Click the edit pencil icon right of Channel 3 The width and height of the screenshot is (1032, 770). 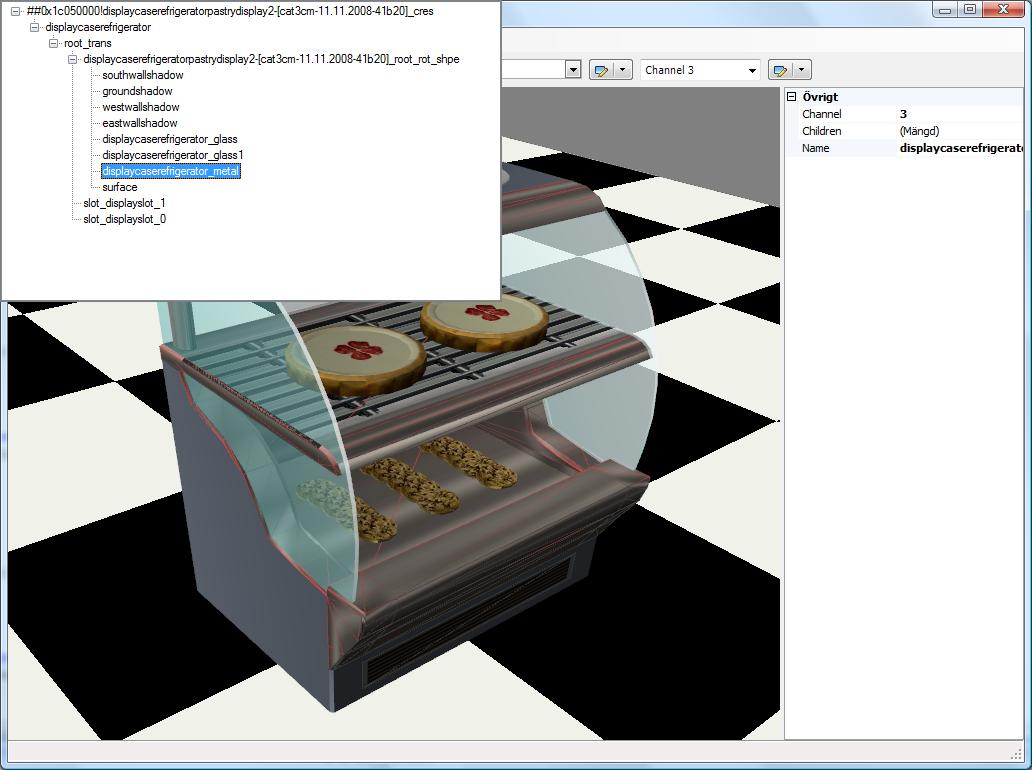click(x=780, y=70)
